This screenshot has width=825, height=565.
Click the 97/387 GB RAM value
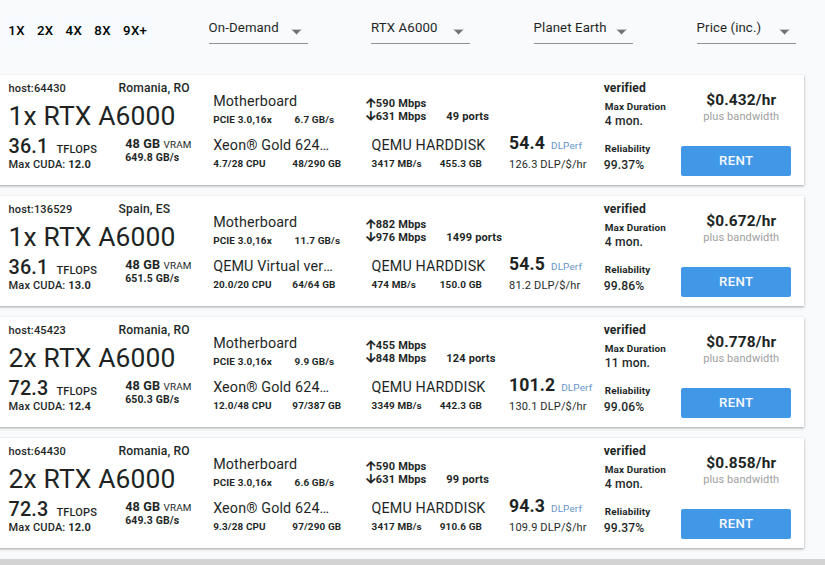(316, 406)
